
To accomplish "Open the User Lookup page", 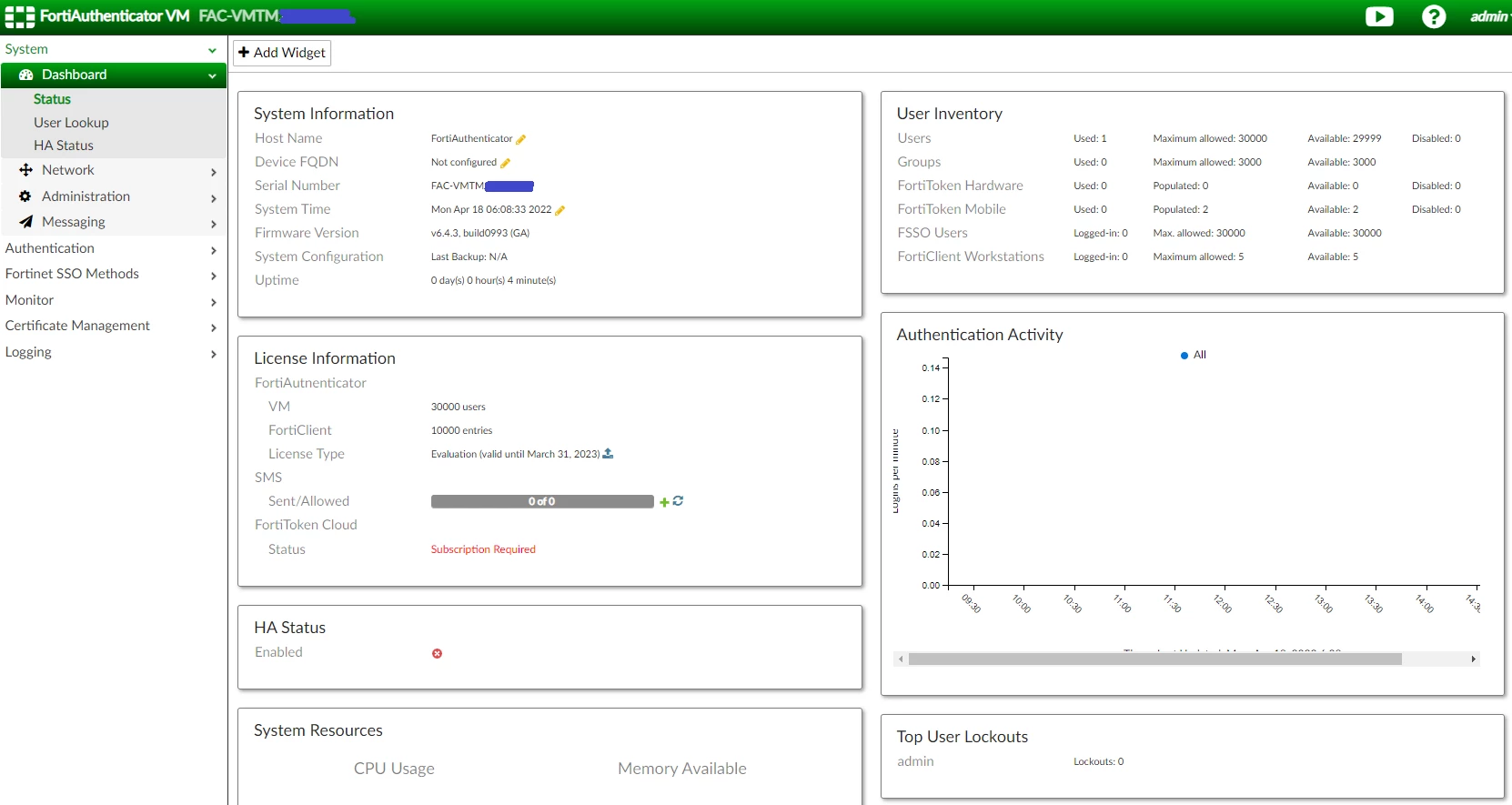I will click(71, 122).
